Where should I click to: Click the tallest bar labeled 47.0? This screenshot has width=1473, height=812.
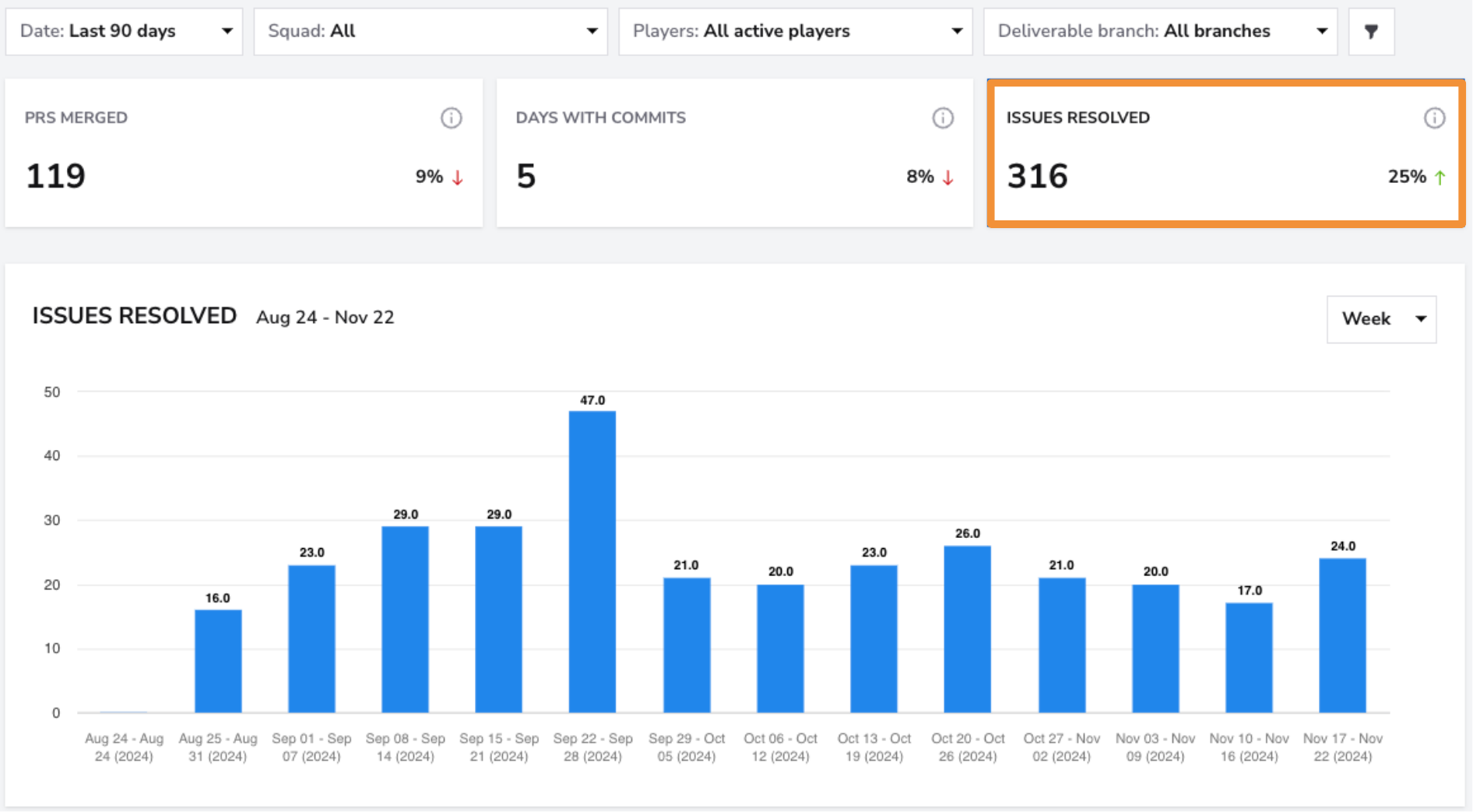pyautogui.click(x=592, y=561)
